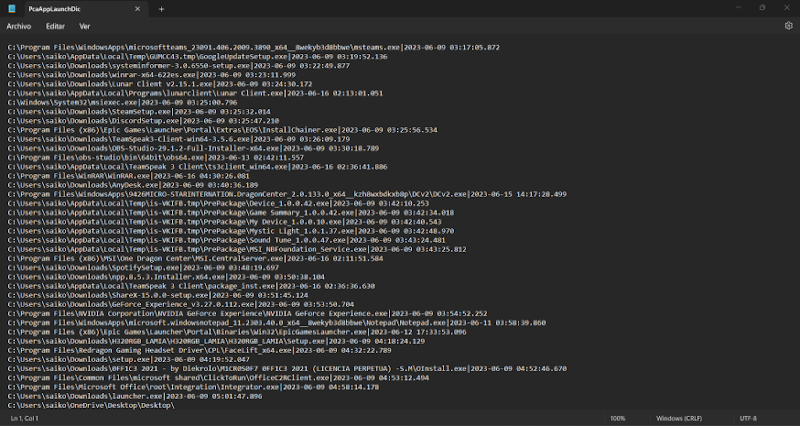The height and width of the screenshot is (426, 800).
Task: Click the systeminformer-3.0.6550-setup.exe line
Action: coord(179,66)
